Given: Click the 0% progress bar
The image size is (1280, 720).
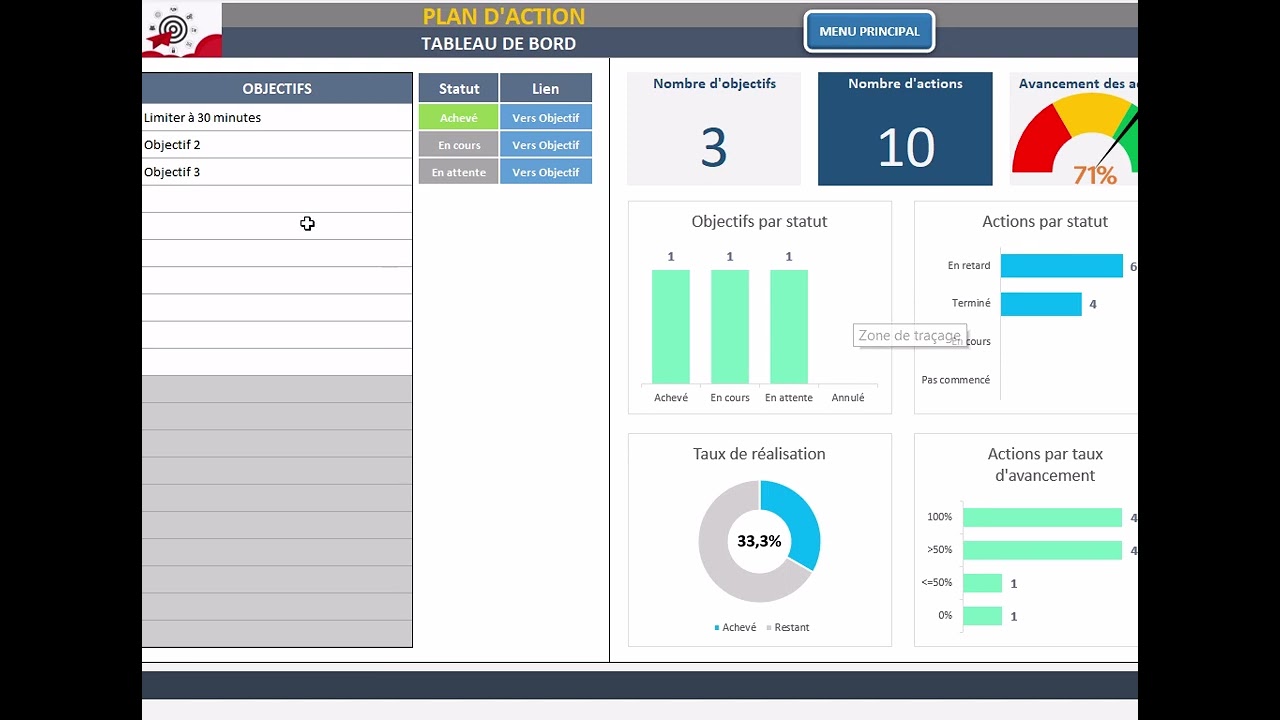Looking at the screenshot, I should click(x=982, y=616).
